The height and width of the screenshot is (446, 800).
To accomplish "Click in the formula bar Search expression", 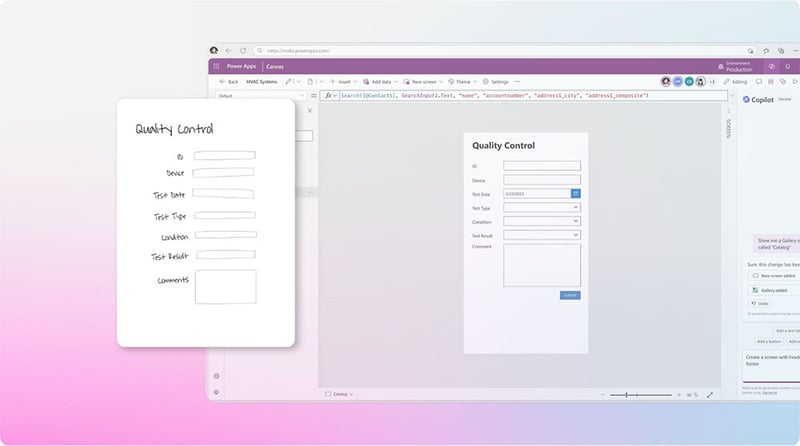I will pyautogui.click(x=494, y=95).
